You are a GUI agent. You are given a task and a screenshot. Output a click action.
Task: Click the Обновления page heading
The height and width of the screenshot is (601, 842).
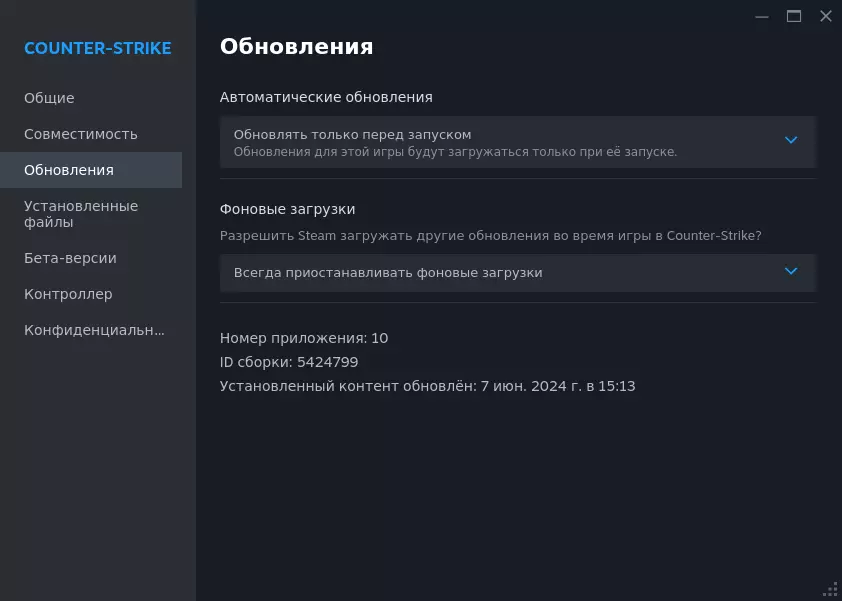click(x=296, y=46)
